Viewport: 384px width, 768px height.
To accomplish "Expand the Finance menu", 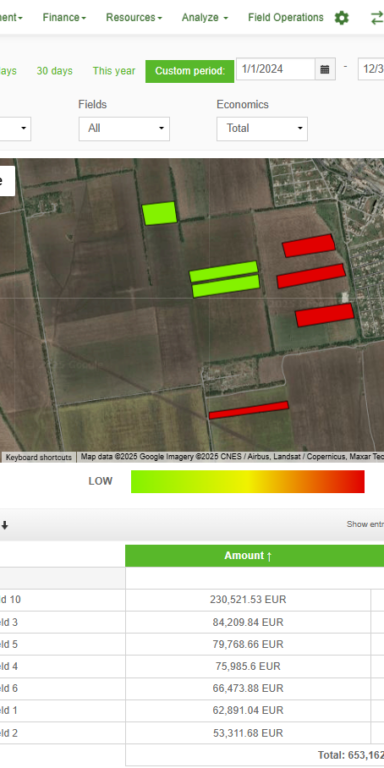I will tap(64, 18).
